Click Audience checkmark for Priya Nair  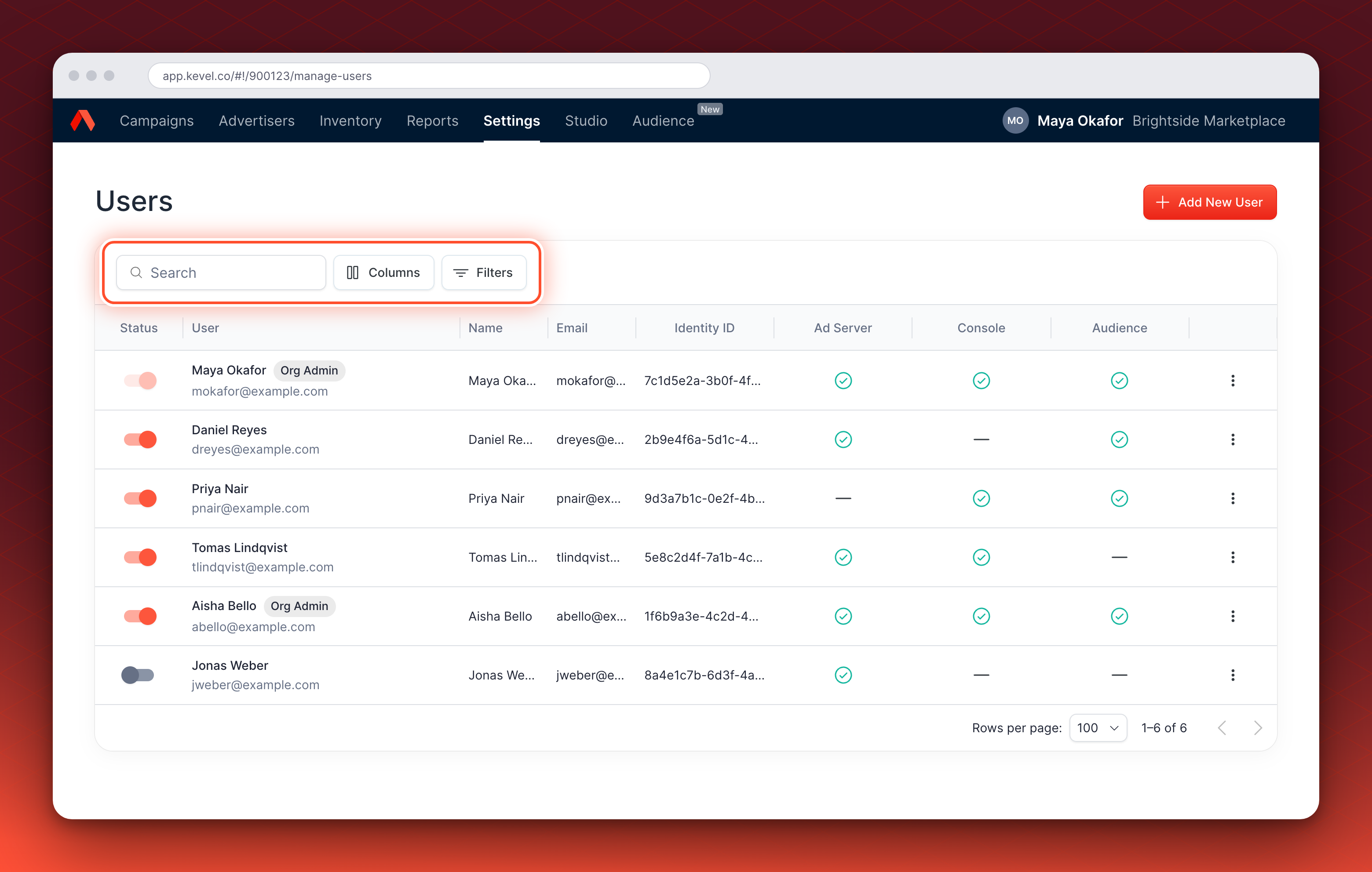click(x=1119, y=498)
